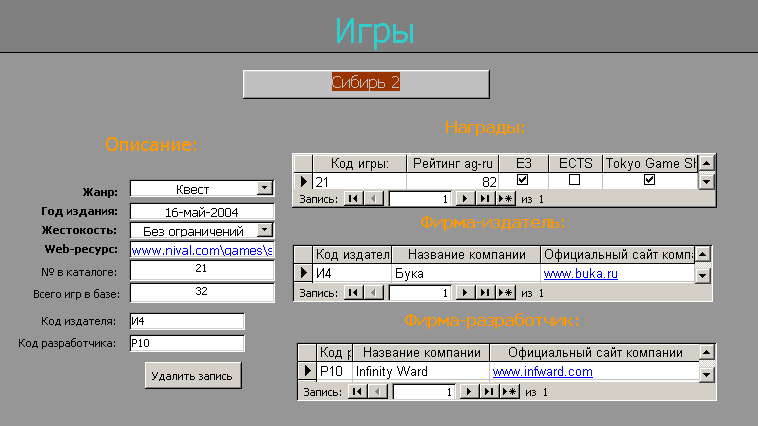Click the rating cell showing 82
The height and width of the screenshot is (426, 758).
point(452,181)
